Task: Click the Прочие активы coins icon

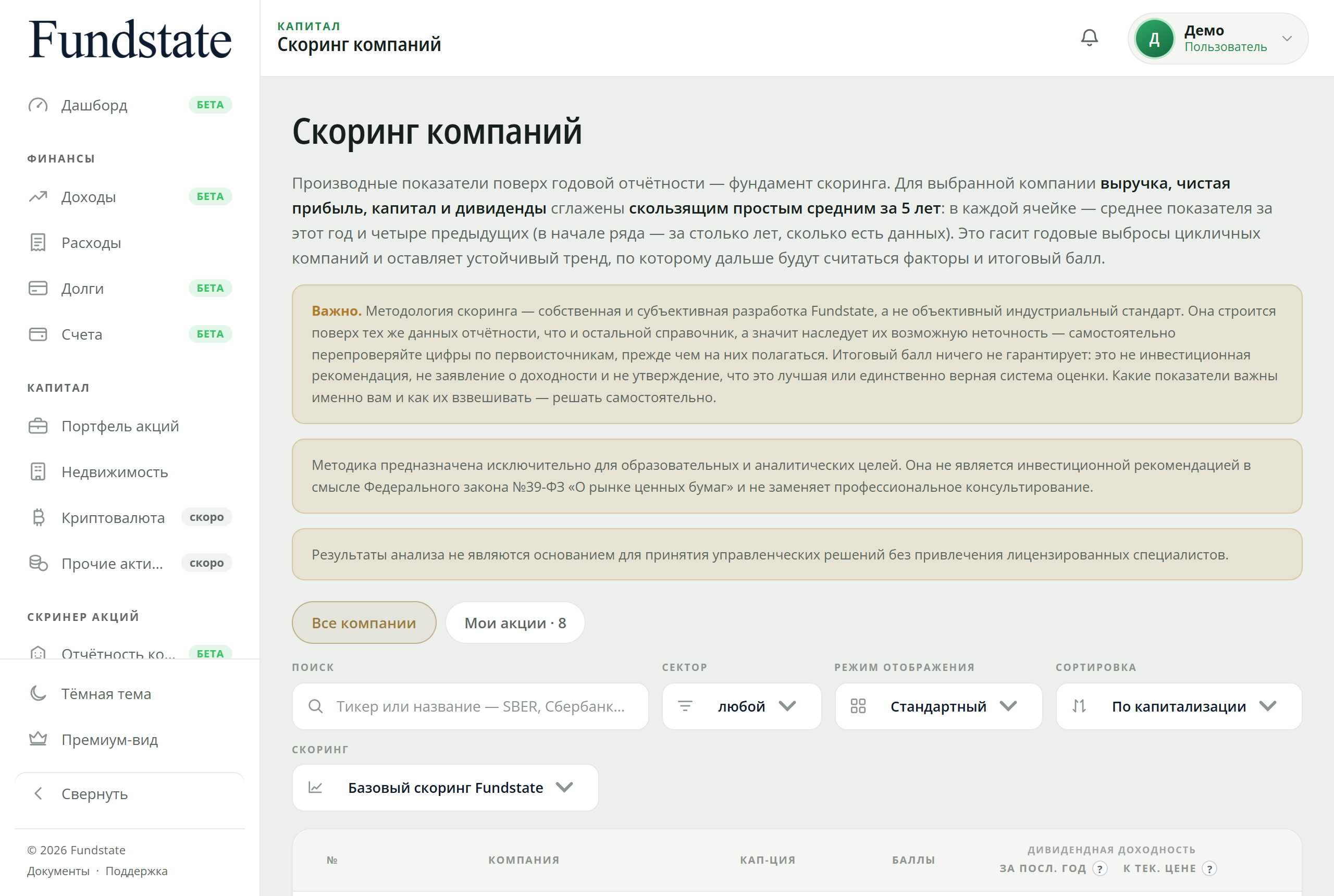Action: [x=38, y=563]
